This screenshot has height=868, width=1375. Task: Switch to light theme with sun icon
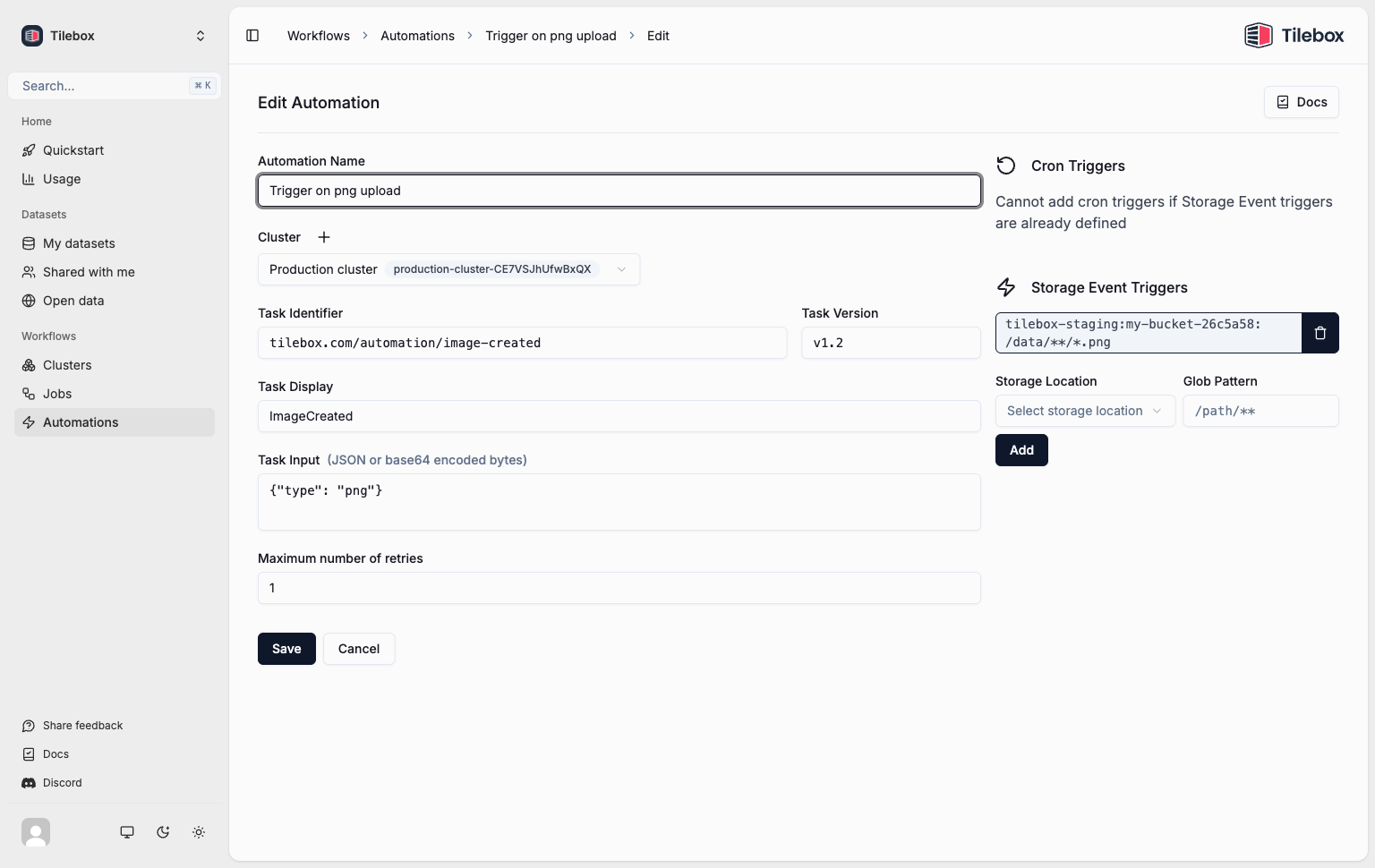(x=199, y=831)
